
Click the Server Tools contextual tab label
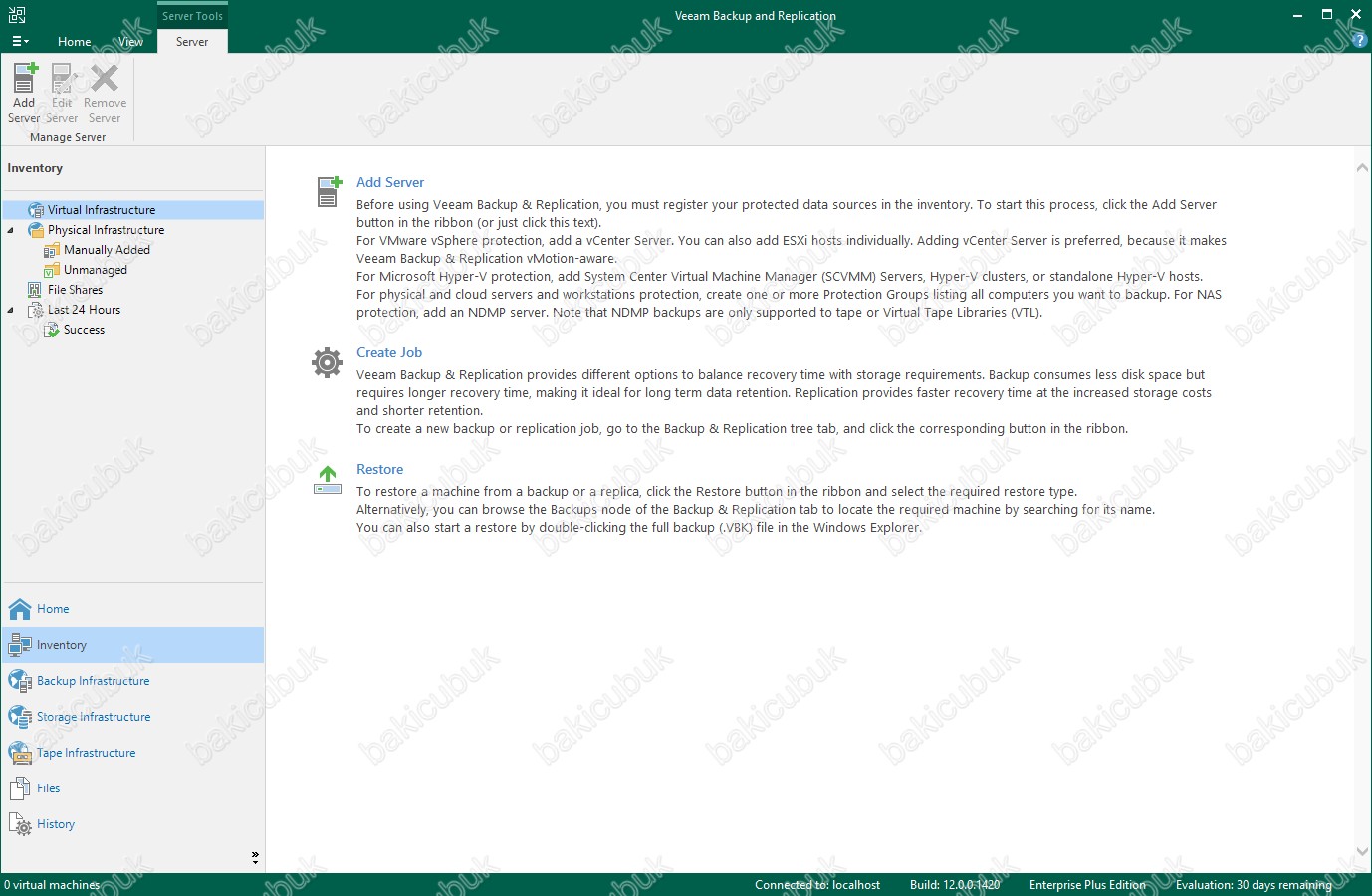click(192, 16)
